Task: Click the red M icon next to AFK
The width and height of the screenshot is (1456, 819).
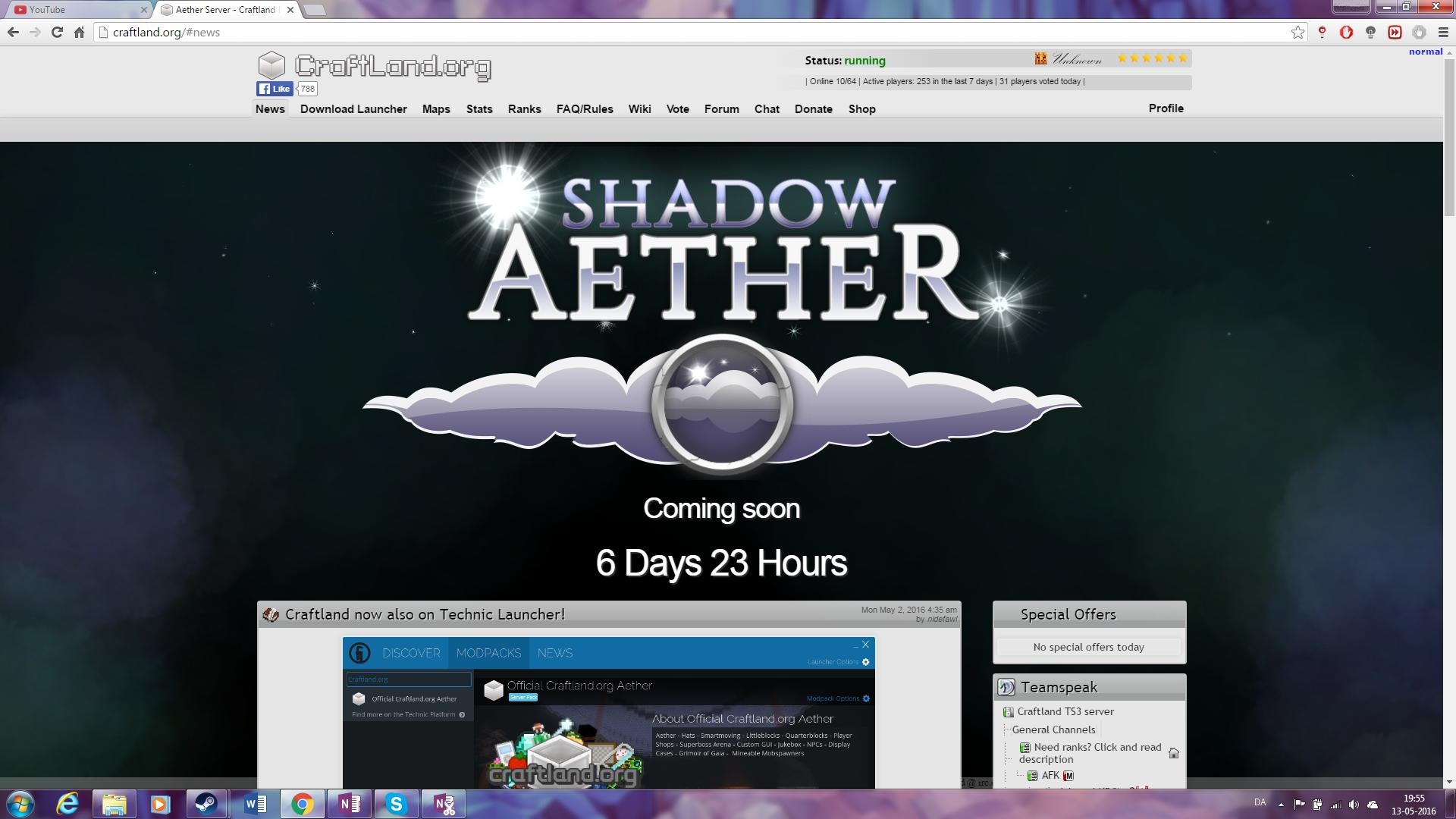Action: click(x=1068, y=775)
